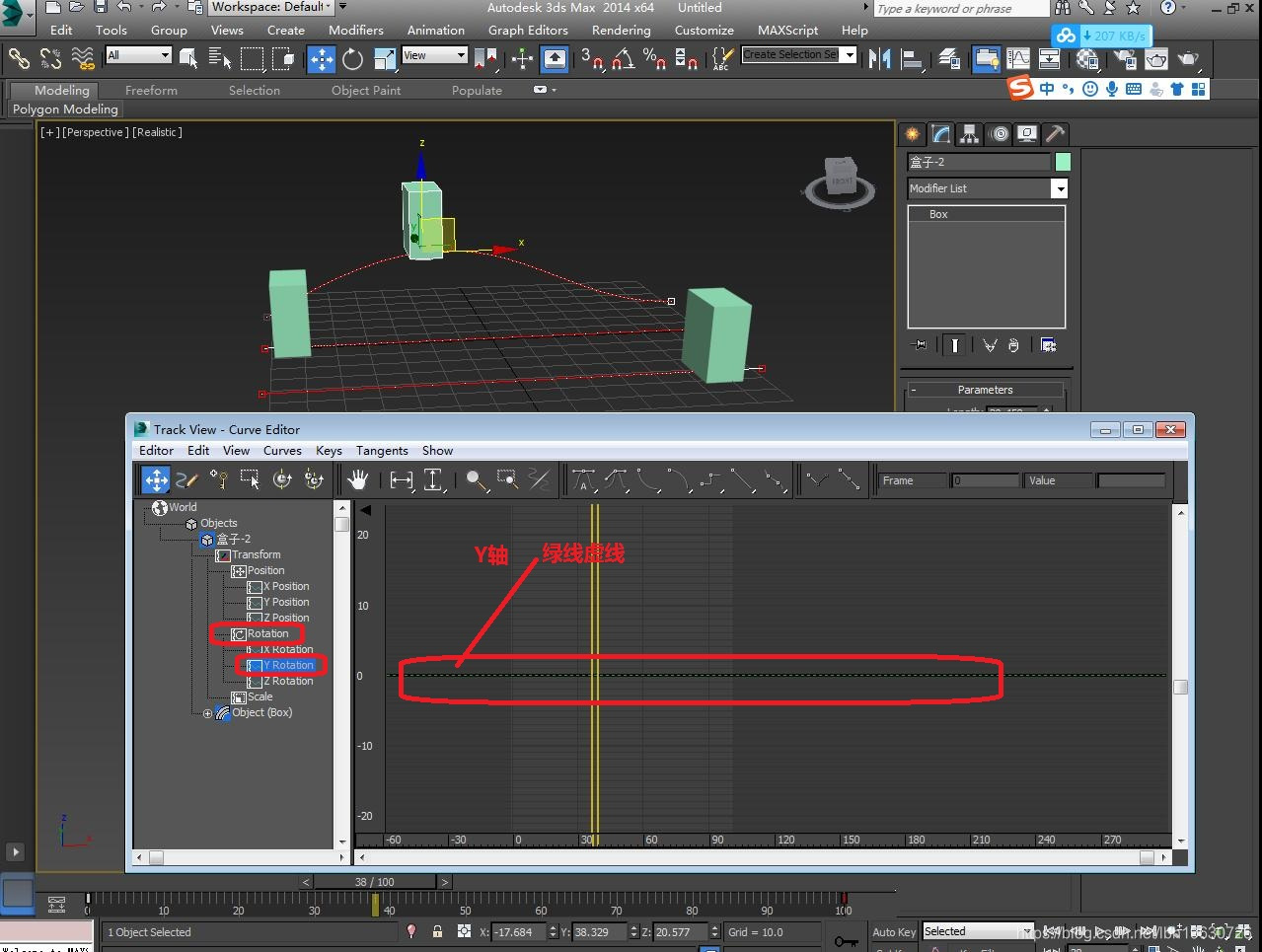1262x952 pixels.
Task: Toggle the selection lock padlock icon
Action: pos(437,931)
